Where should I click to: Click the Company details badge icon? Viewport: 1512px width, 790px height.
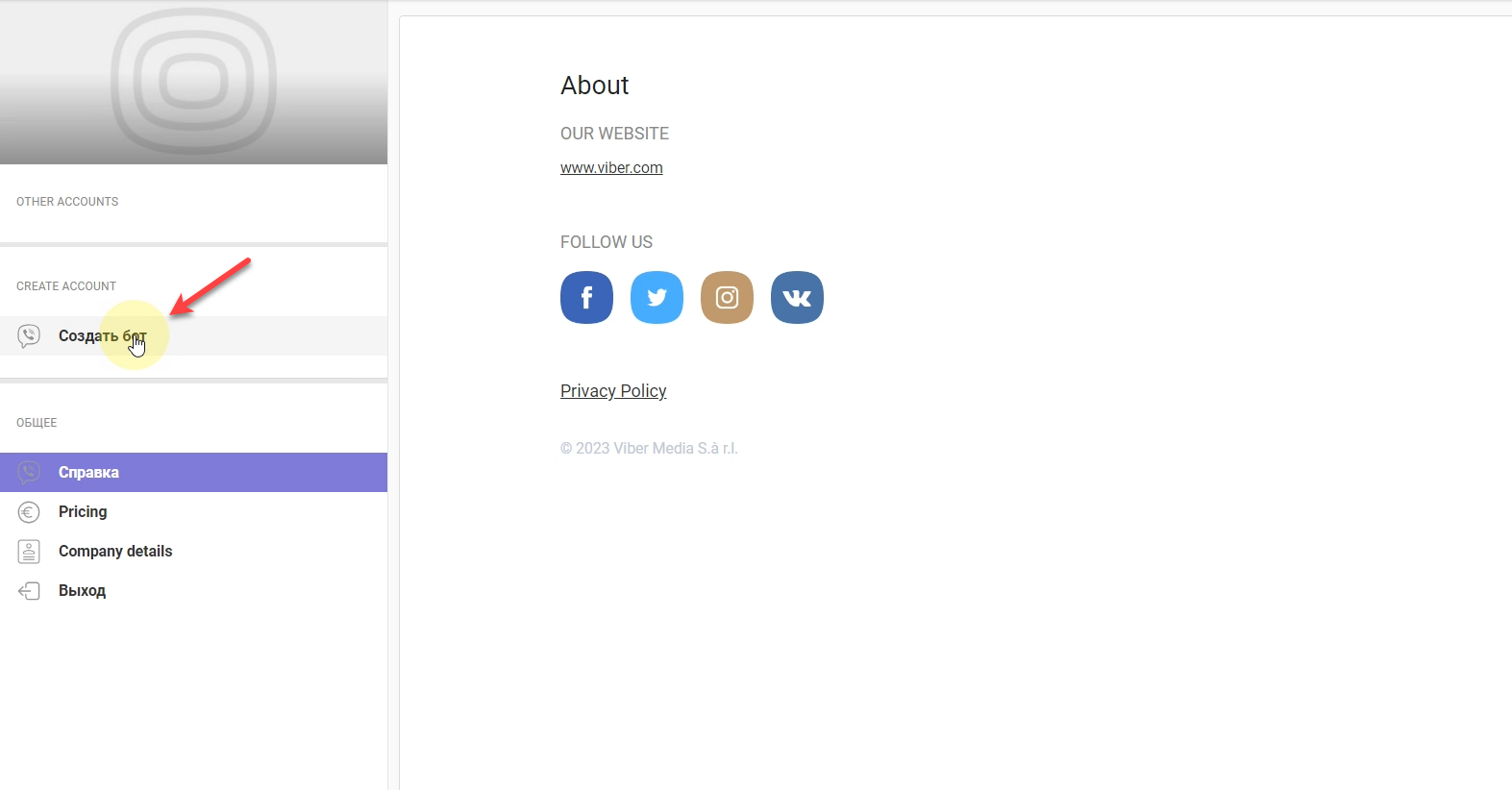click(x=29, y=552)
